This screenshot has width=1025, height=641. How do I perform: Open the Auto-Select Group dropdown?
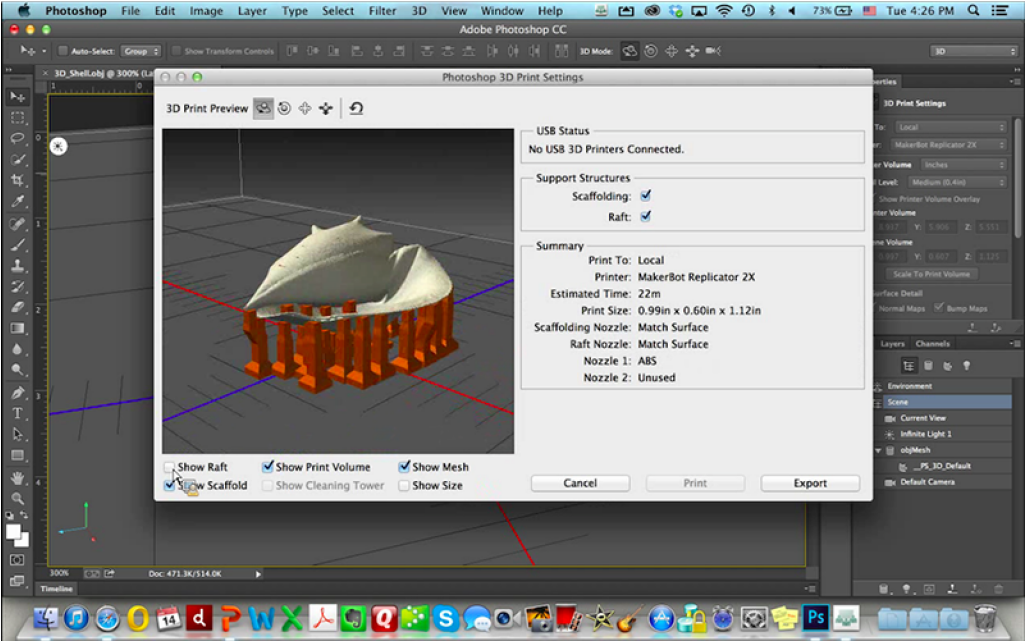[x=141, y=51]
